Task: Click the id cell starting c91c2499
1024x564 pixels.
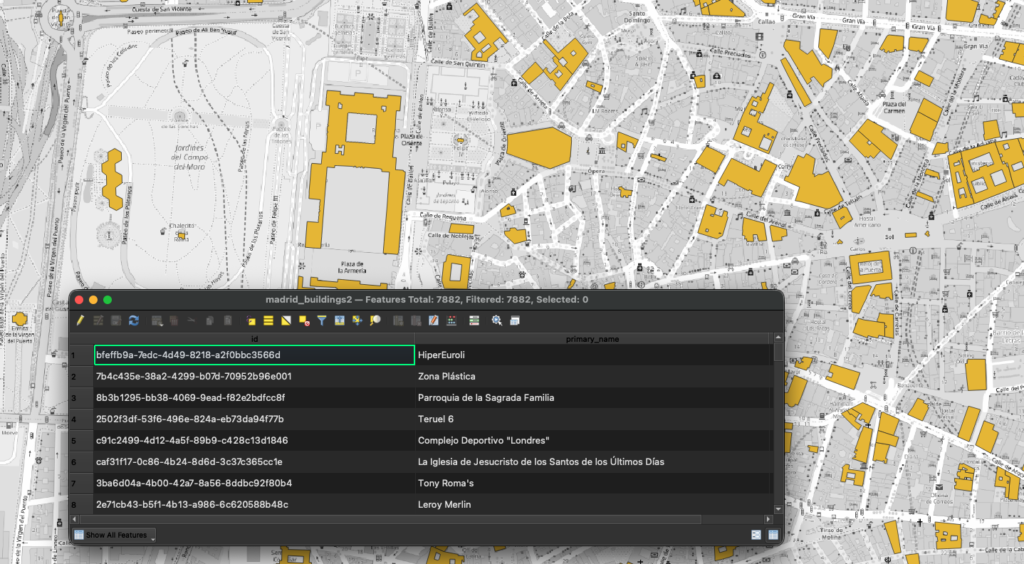Action: coord(255,441)
